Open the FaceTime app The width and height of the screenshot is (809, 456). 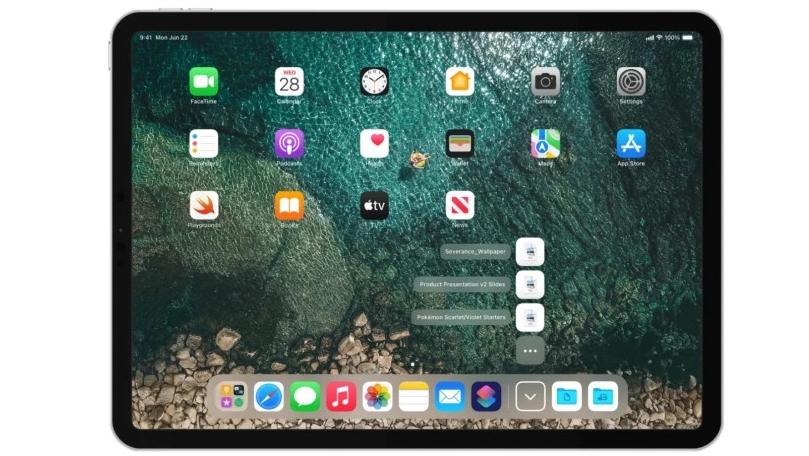[x=204, y=82]
